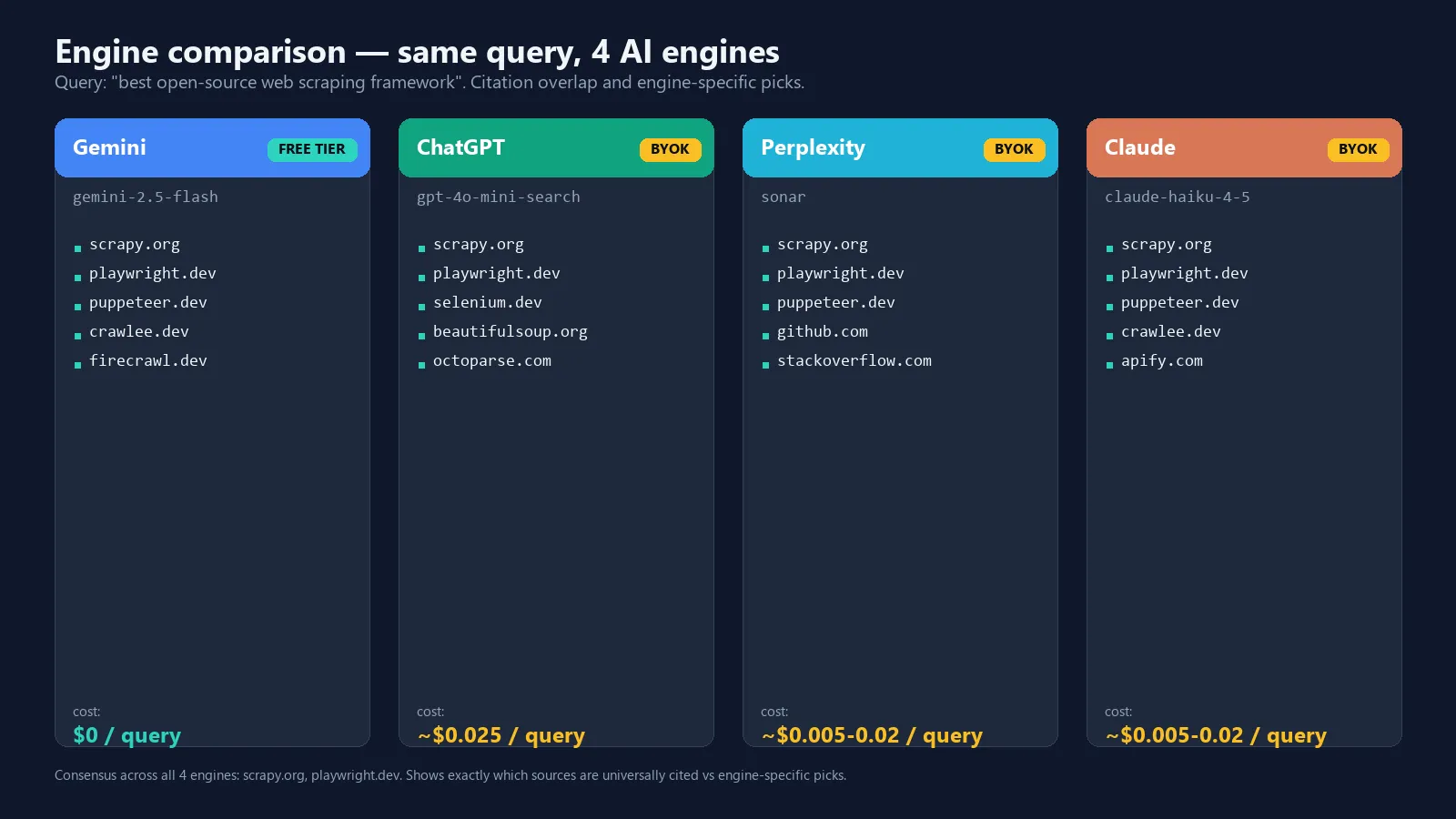Click selenium.dev in the ChatGPT list
The image size is (1456, 819).
488,302
